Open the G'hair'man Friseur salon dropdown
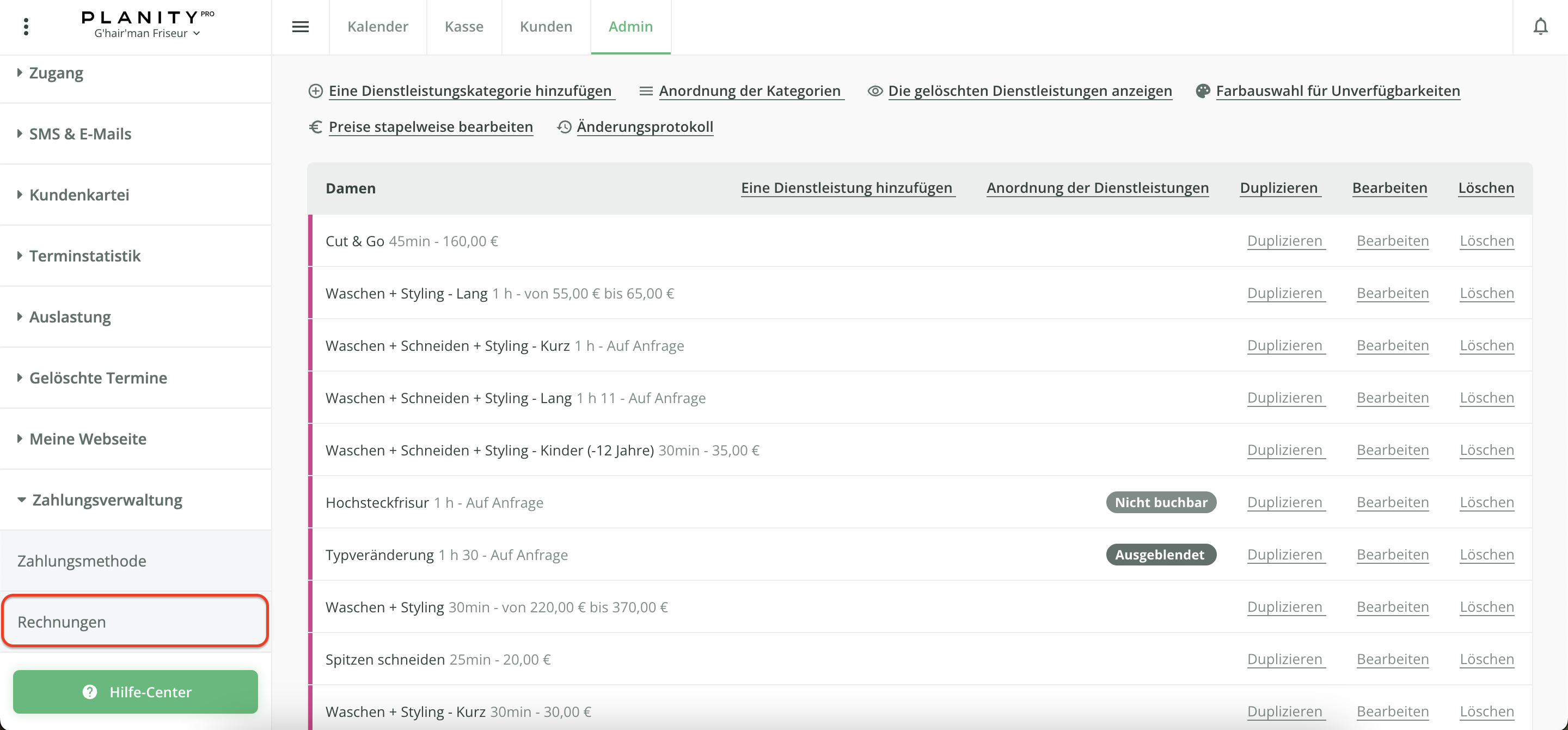Image resolution: width=1568 pixels, height=730 pixels. pyautogui.click(x=146, y=33)
